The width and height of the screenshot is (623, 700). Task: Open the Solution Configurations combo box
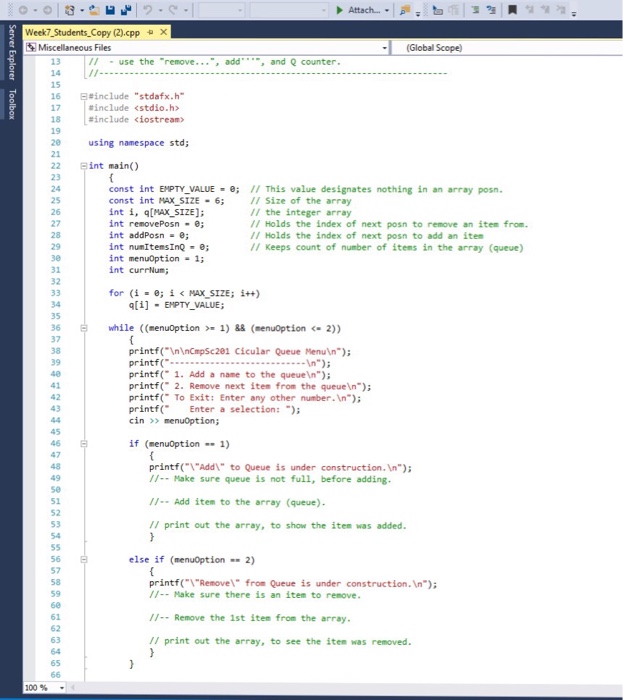click(x=221, y=10)
